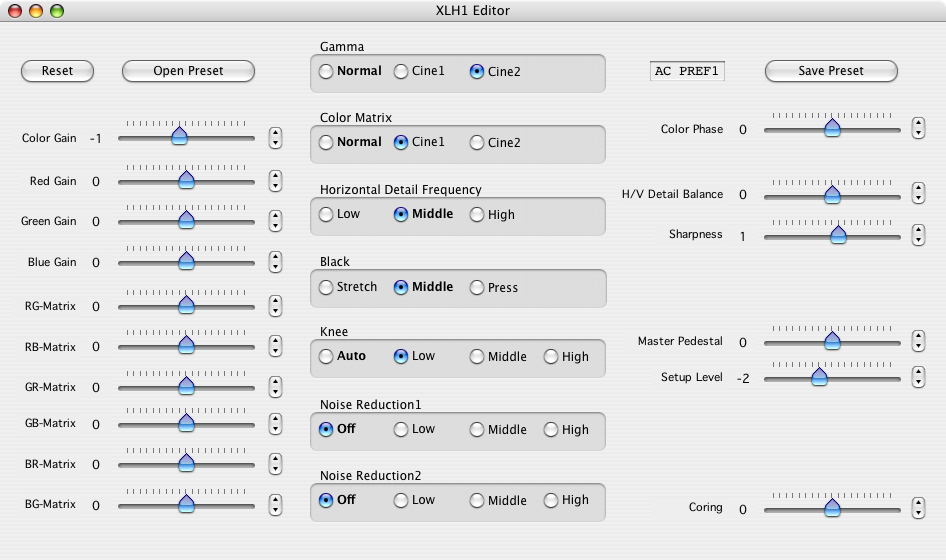Open a preset with Open Preset
Image resolution: width=946 pixels, height=560 pixels.
pos(188,71)
